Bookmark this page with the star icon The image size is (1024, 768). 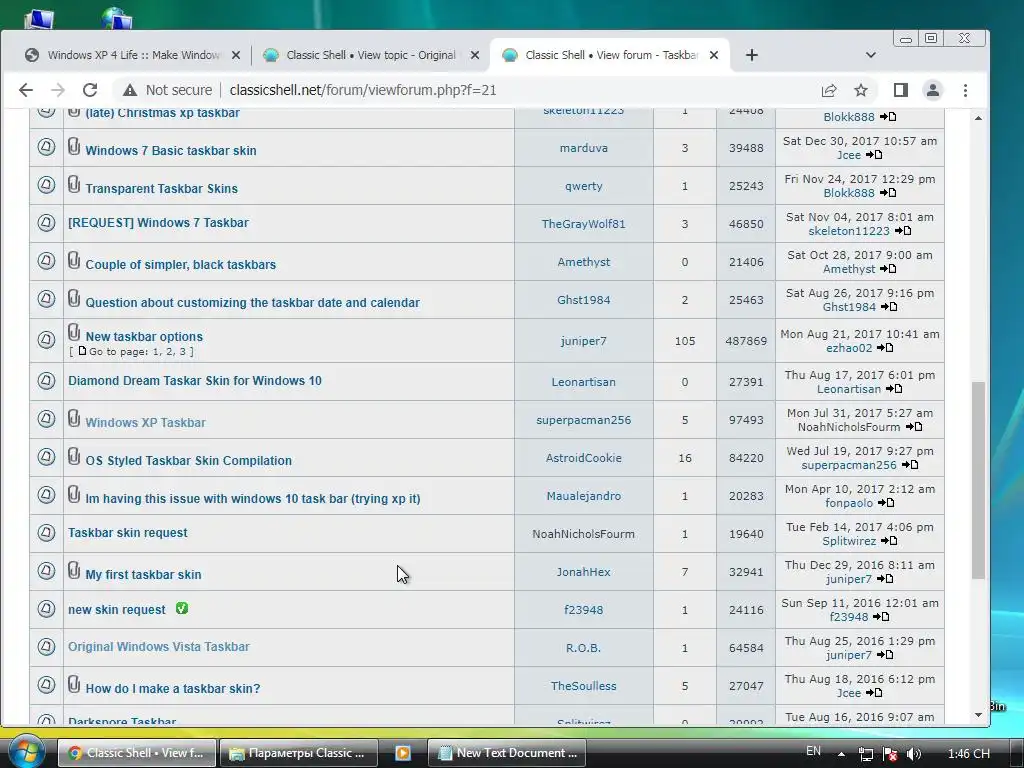861,90
